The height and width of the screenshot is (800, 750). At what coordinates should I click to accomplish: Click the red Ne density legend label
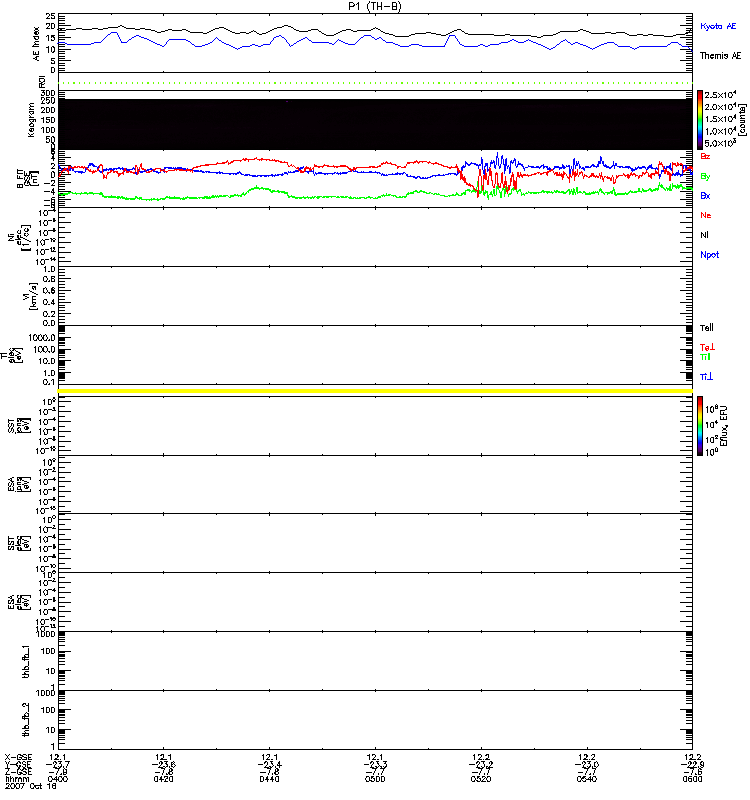(706, 215)
